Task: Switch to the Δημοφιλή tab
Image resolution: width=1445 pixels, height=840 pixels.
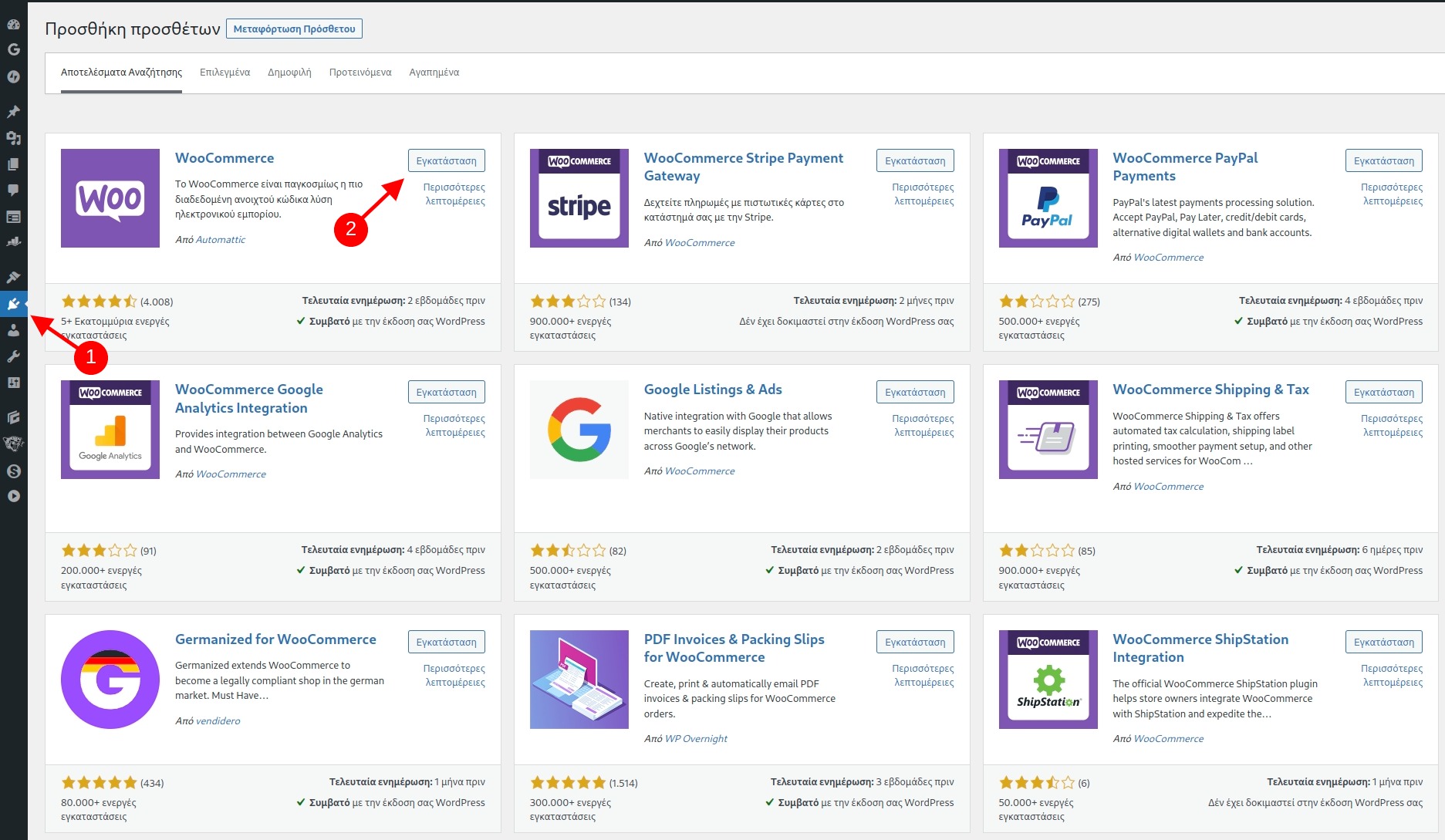Action: 289,72
